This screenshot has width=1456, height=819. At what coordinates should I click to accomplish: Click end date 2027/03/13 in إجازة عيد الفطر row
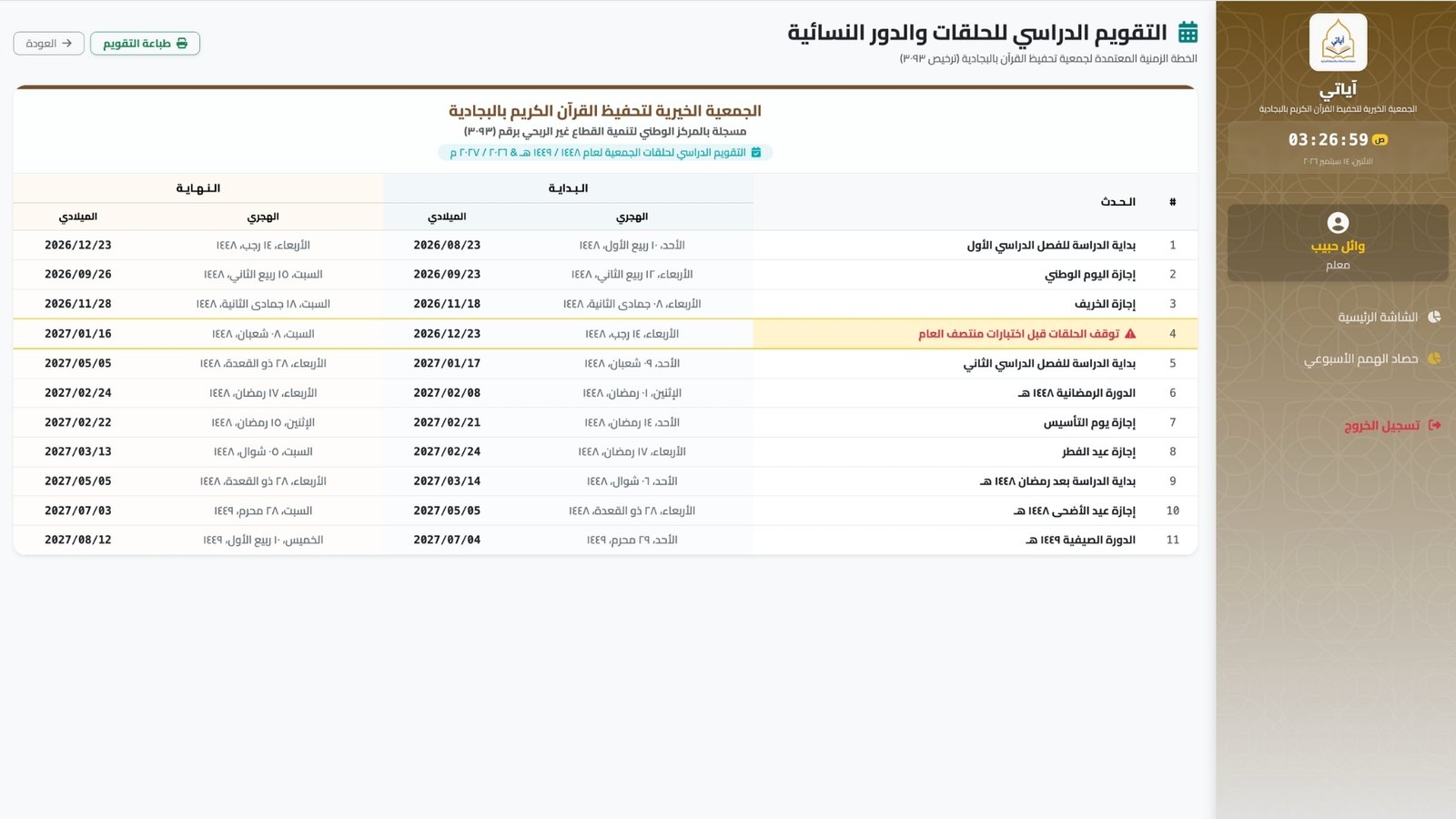coord(78,451)
